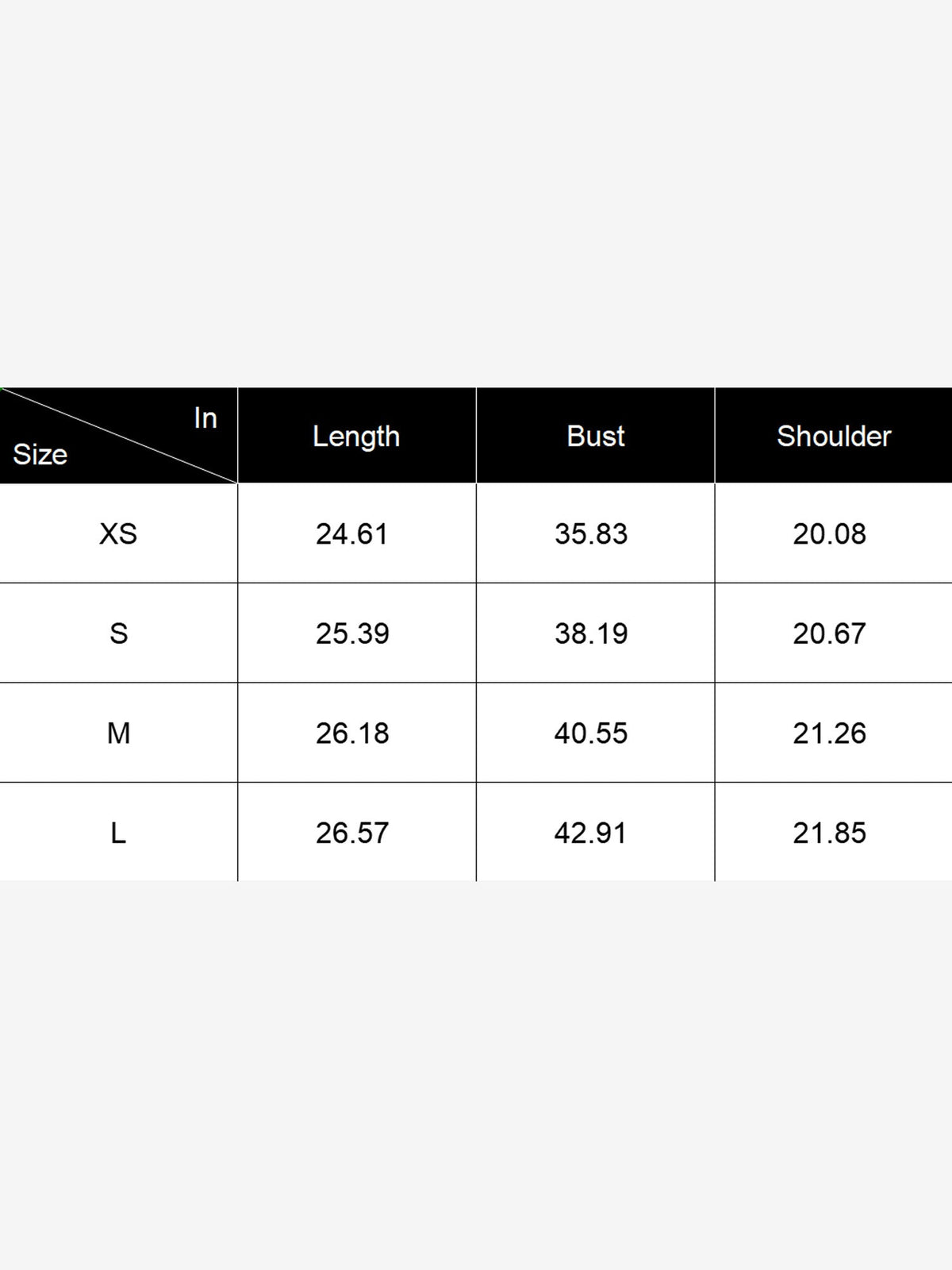Viewport: 952px width, 1270px height.
Task: Click the L shoulder value 21.85
Action: [x=829, y=833]
